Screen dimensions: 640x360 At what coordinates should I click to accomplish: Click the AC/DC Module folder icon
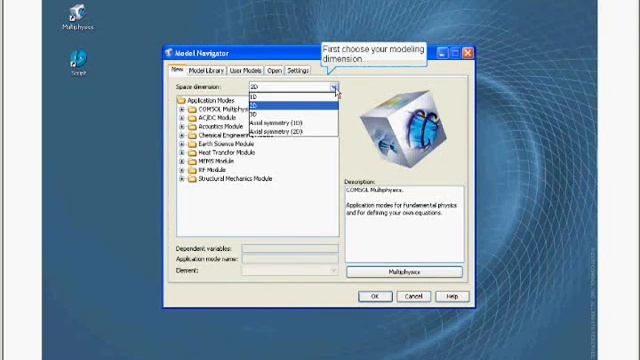coord(192,118)
